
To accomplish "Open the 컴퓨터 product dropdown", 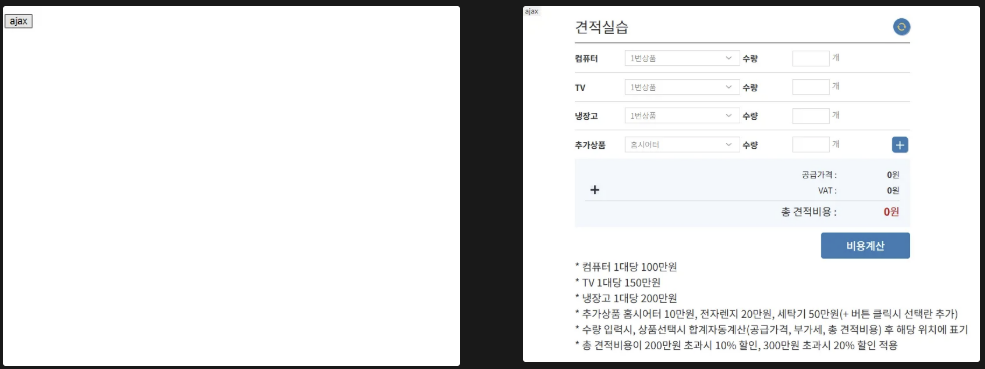I will (x=682, y=58).
